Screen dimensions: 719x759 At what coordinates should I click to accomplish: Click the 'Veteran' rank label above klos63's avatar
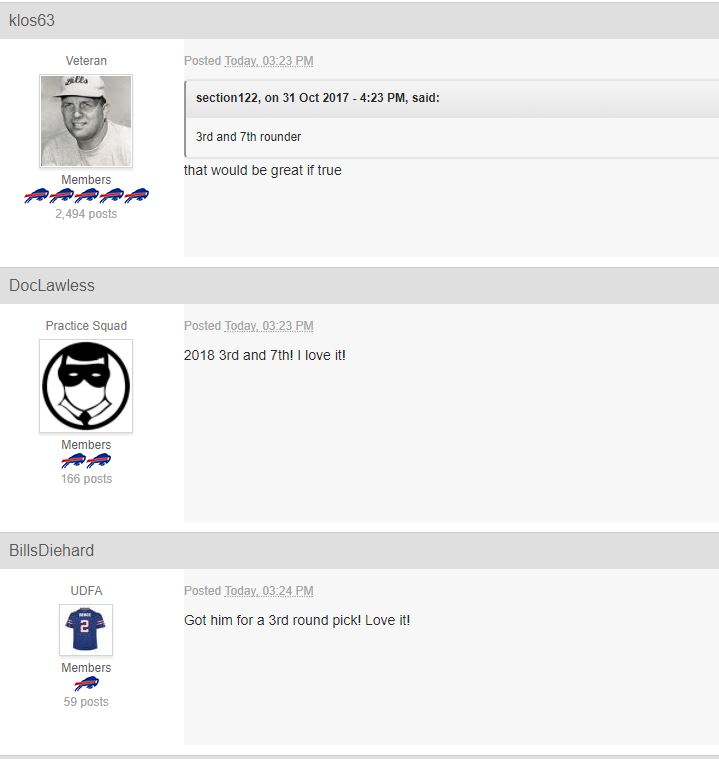tap(86, 61)
